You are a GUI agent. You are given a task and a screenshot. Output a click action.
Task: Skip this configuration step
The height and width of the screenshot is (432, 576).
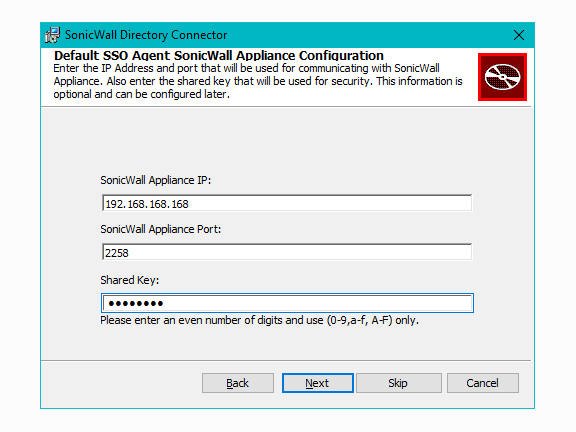399,383
